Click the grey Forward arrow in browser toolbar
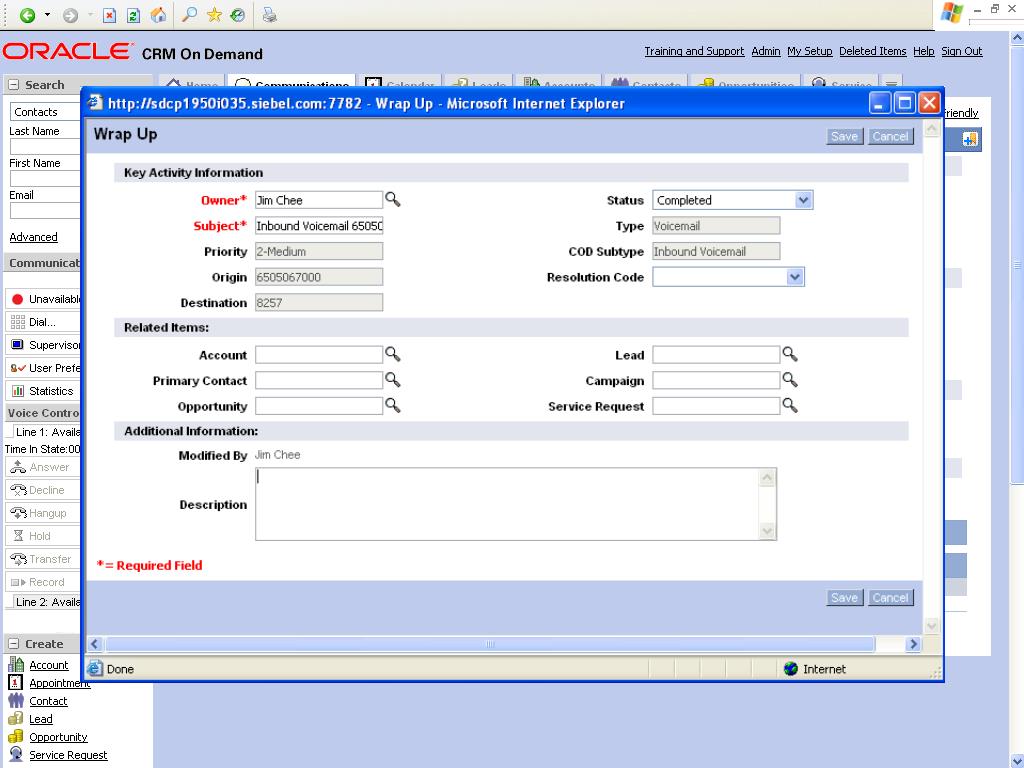 [x=70, y=15]
